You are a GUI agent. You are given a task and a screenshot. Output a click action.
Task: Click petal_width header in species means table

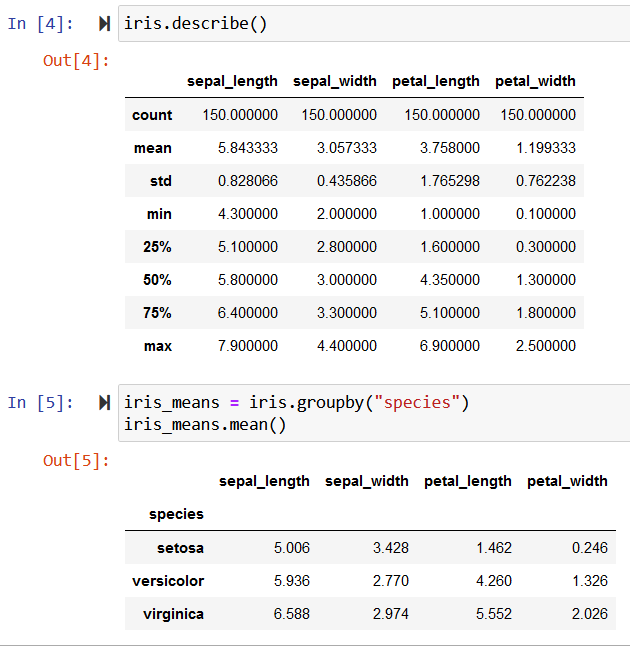click(567, 481)
